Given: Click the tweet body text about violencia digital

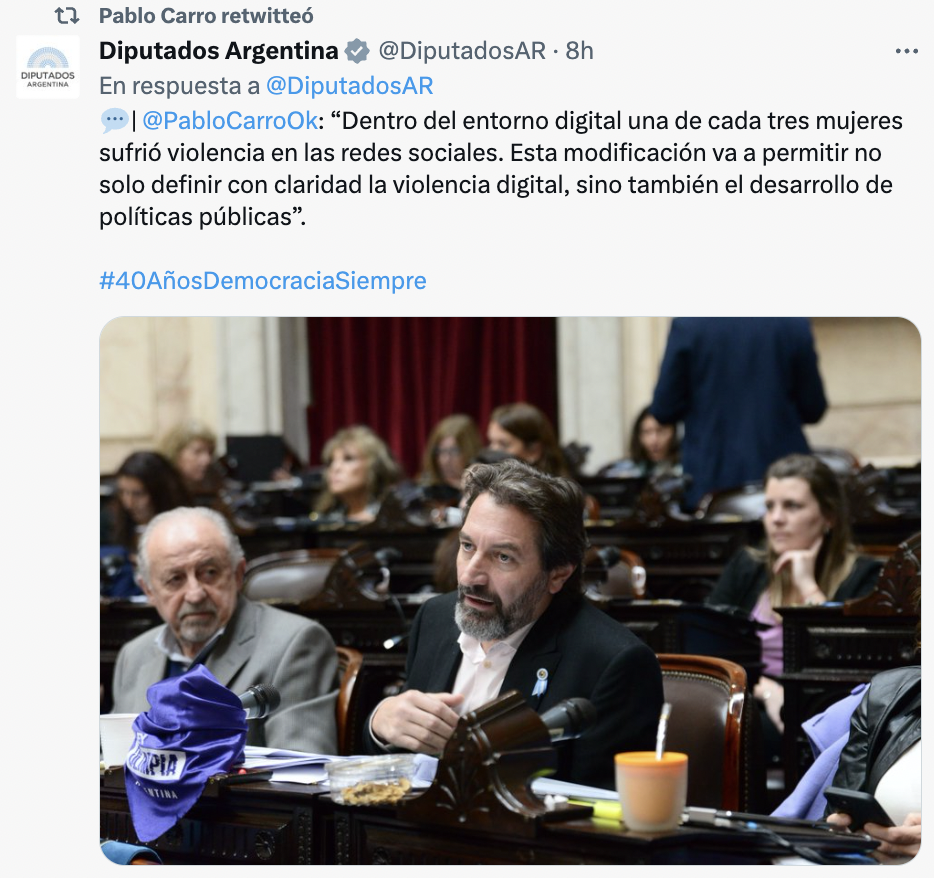Looking at the screenshot, I should pos(501,169).
